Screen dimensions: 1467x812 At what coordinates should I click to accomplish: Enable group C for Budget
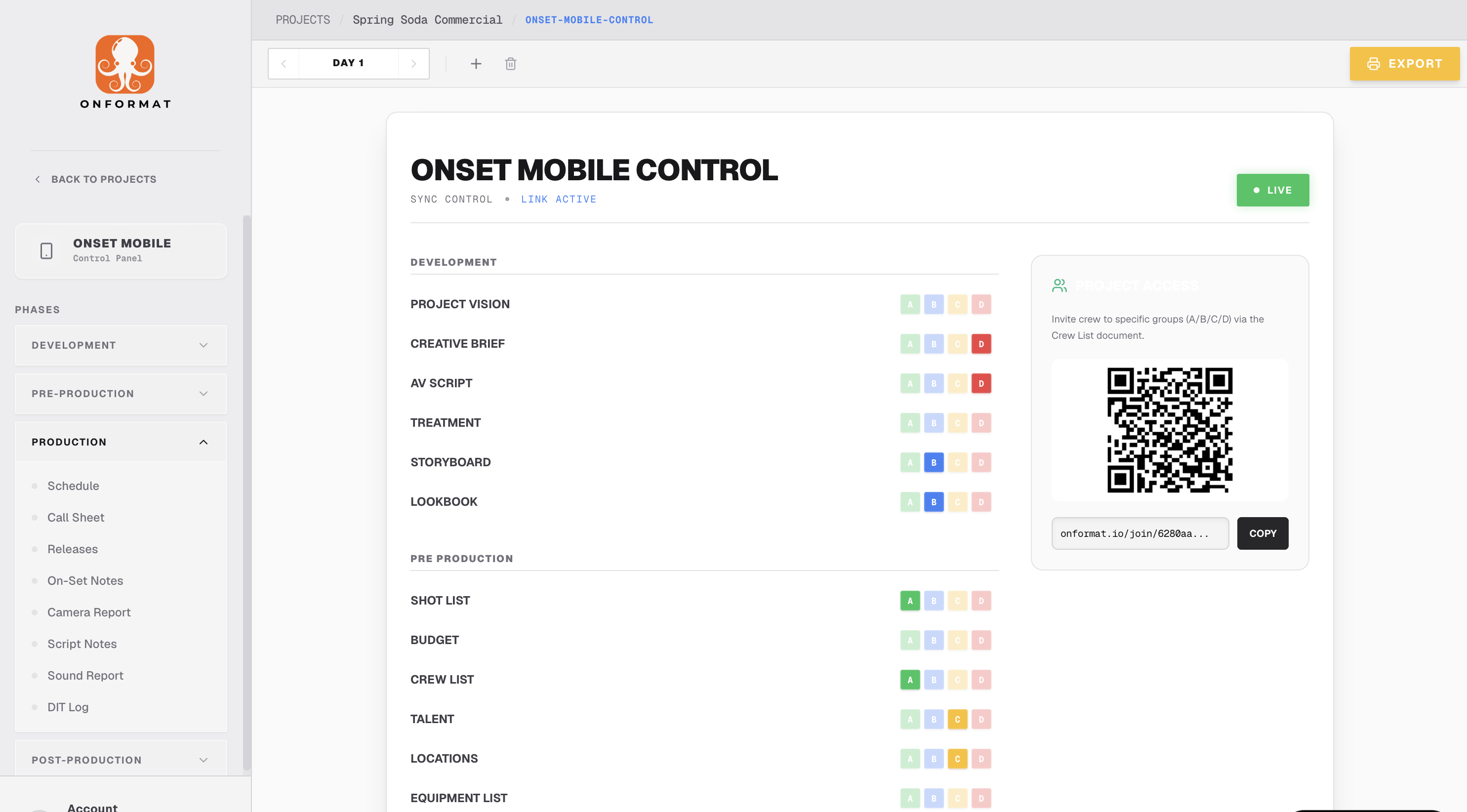click(x=957, y=640)
